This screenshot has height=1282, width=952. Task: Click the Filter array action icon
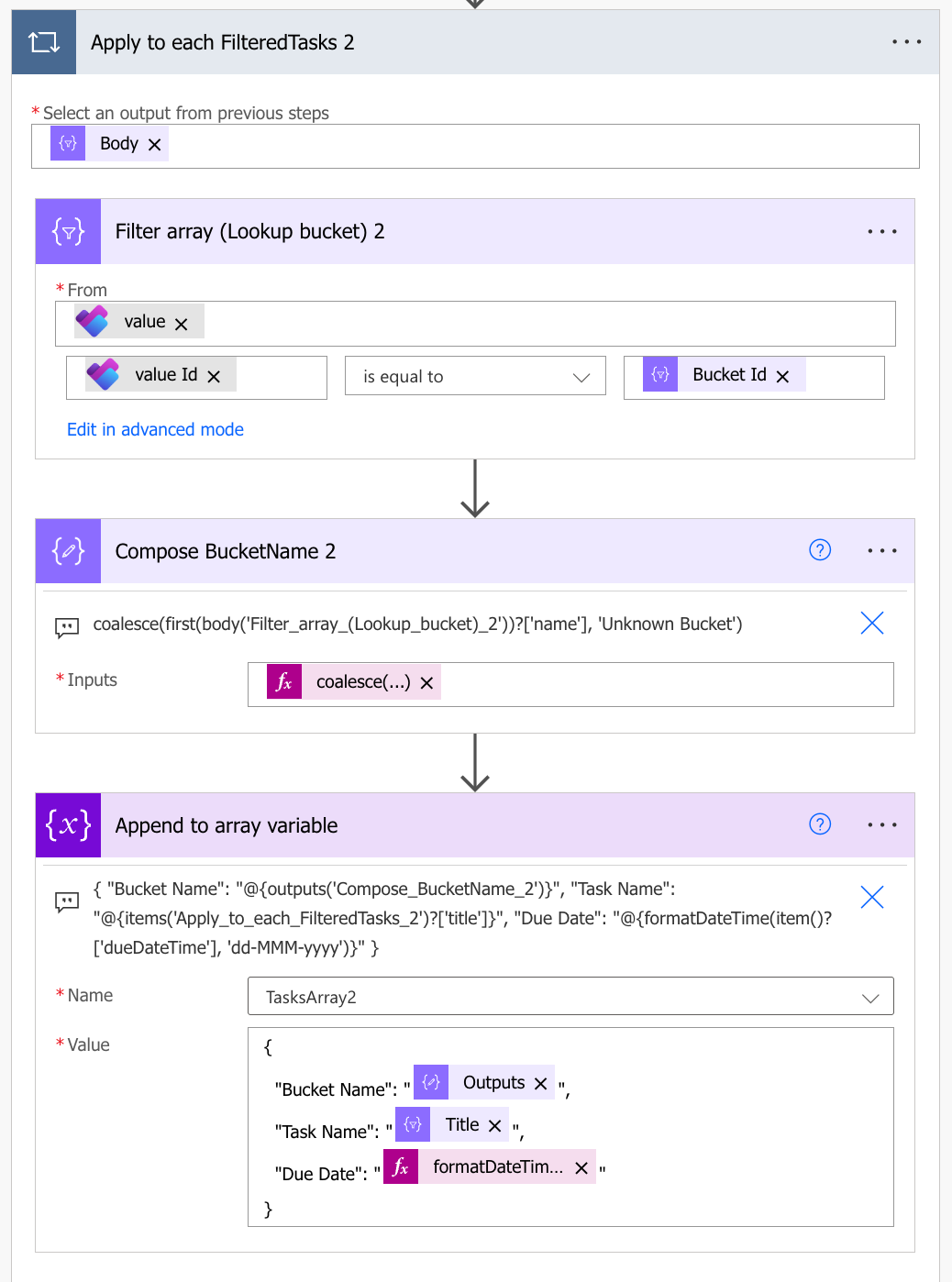pyautogui.click(x=69, y=231)
